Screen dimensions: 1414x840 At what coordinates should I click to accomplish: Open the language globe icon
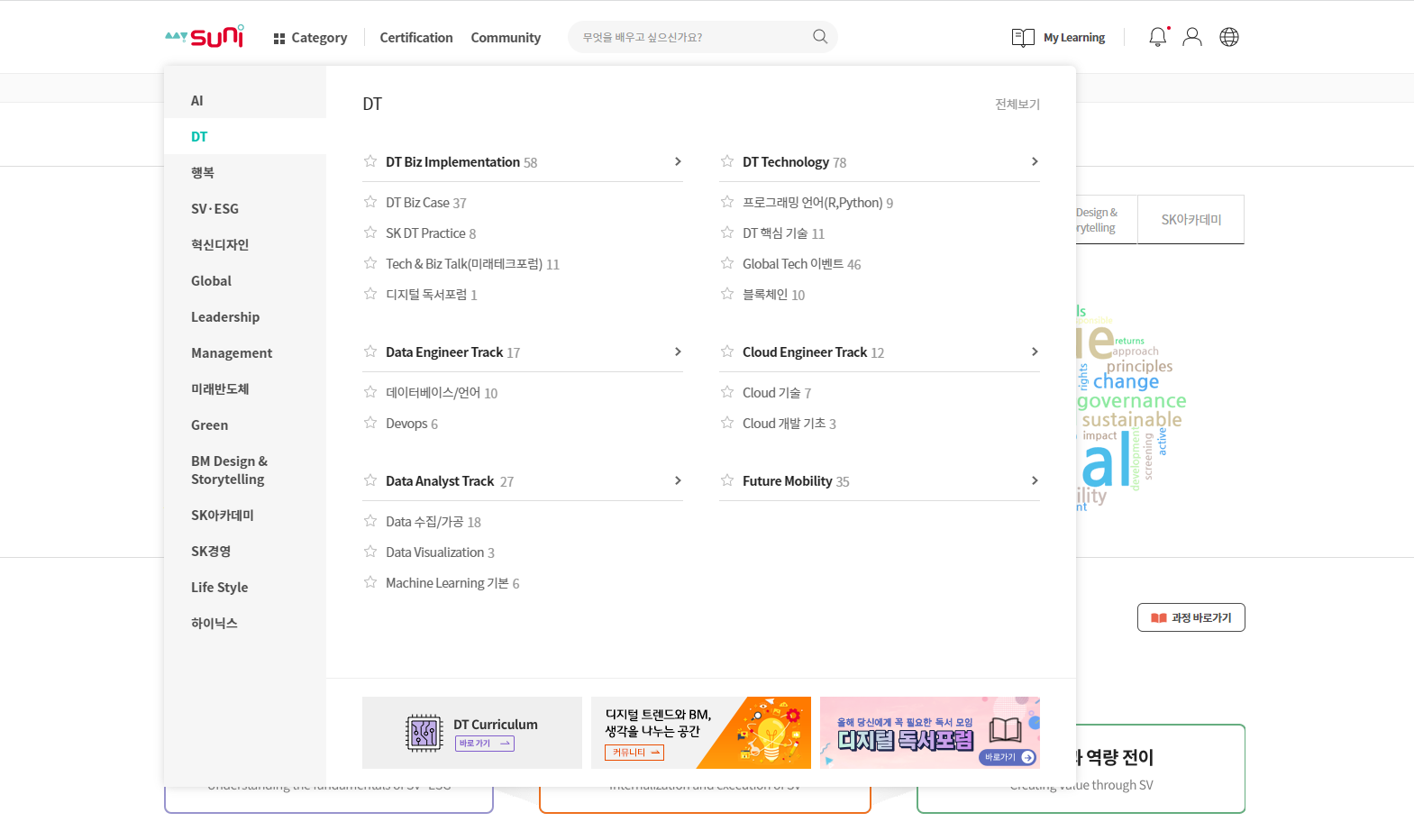[1229, 37]
